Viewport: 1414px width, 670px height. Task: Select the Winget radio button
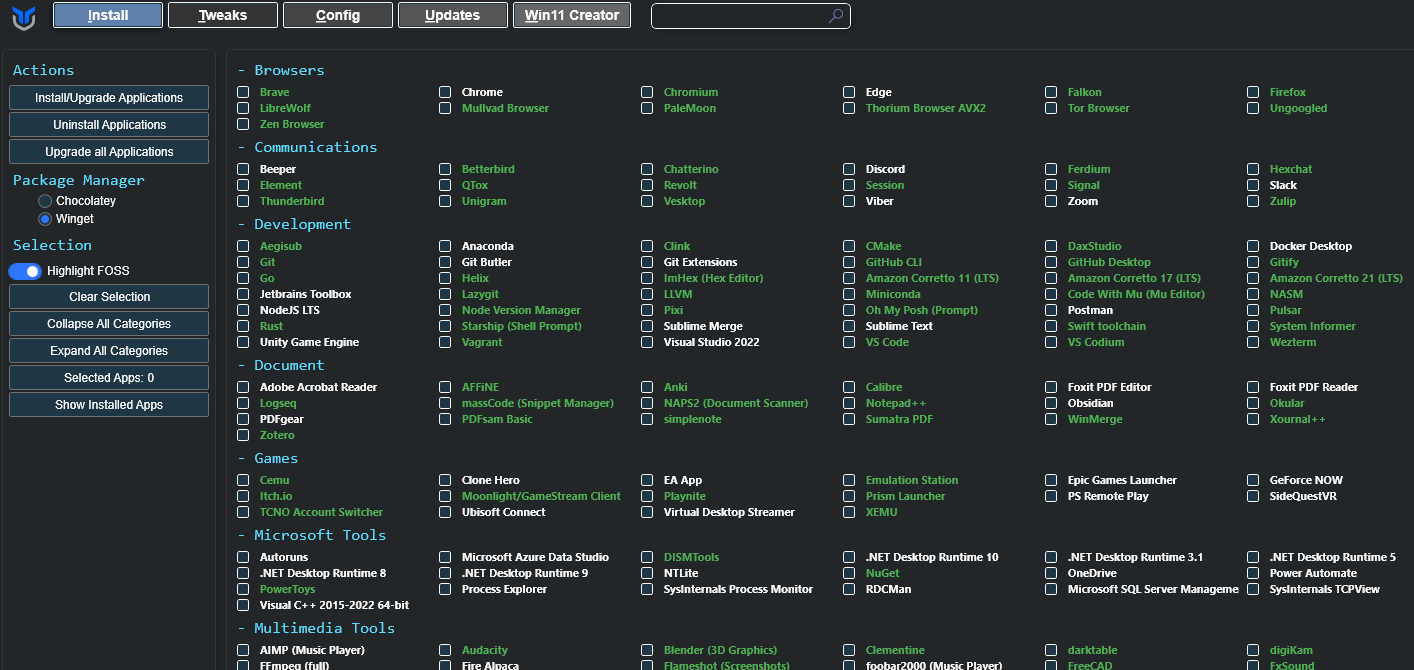point(45,219)
